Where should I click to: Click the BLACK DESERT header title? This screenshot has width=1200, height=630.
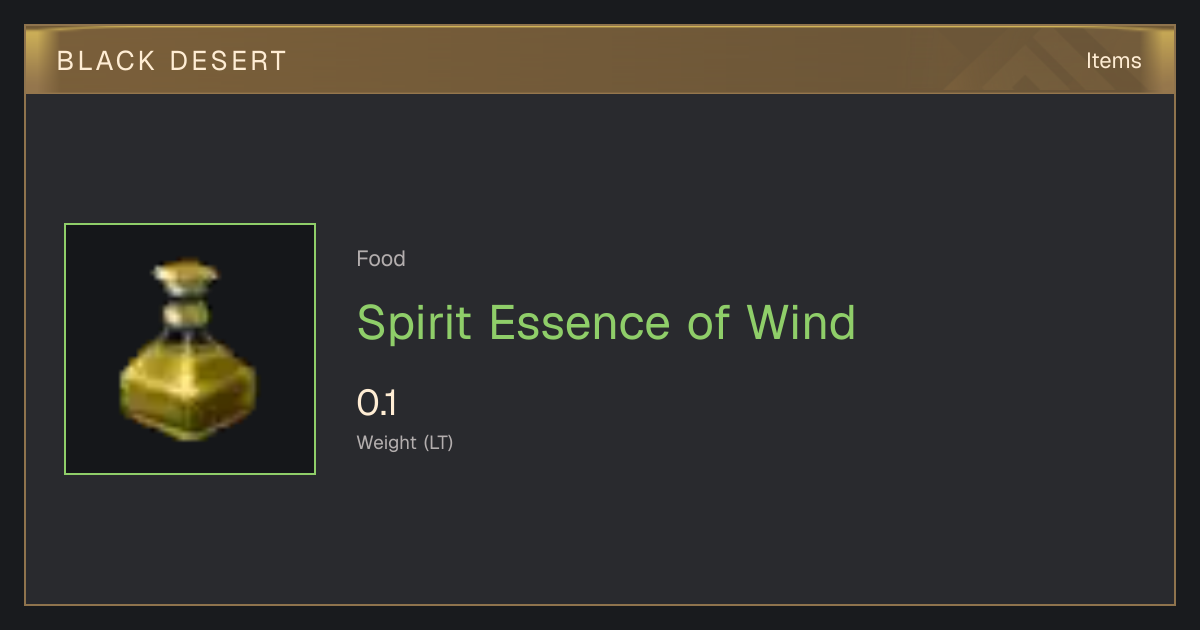point(172,61)
